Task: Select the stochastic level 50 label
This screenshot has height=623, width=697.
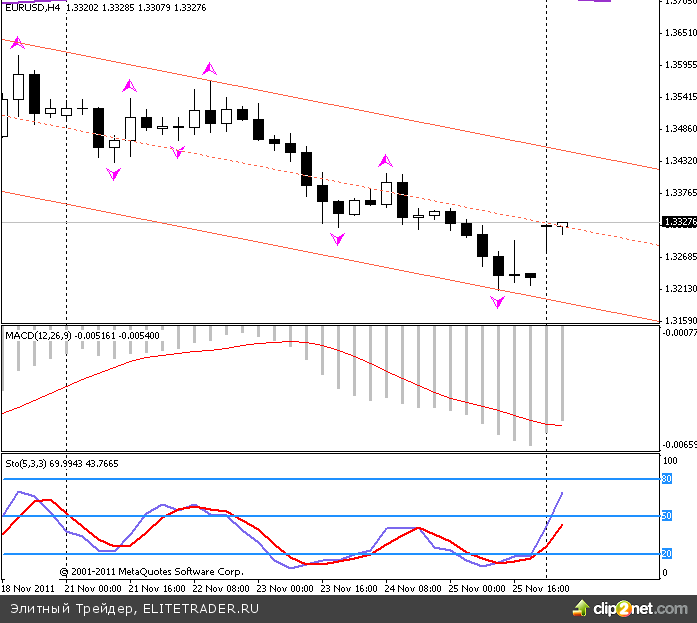Action: (666, 516)
